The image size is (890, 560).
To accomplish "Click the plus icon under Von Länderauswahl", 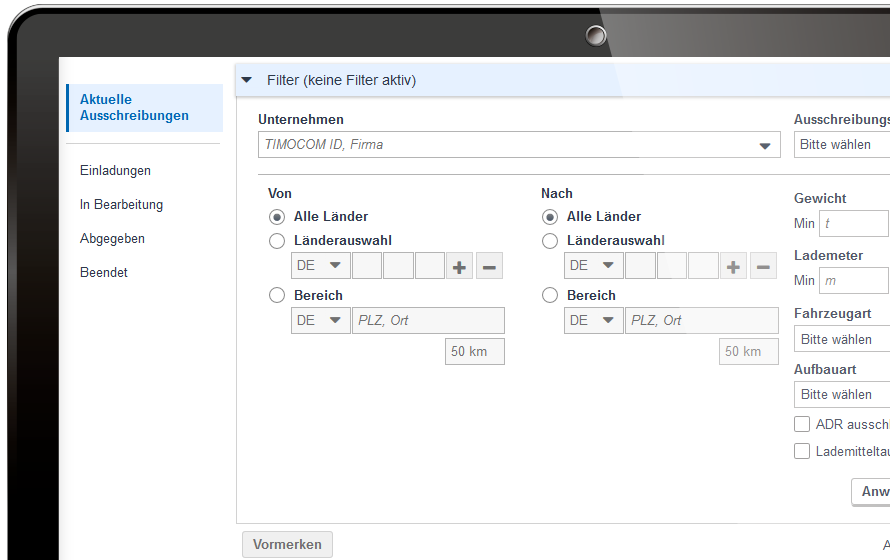I will pyautogui.click(x=460, y=266).
